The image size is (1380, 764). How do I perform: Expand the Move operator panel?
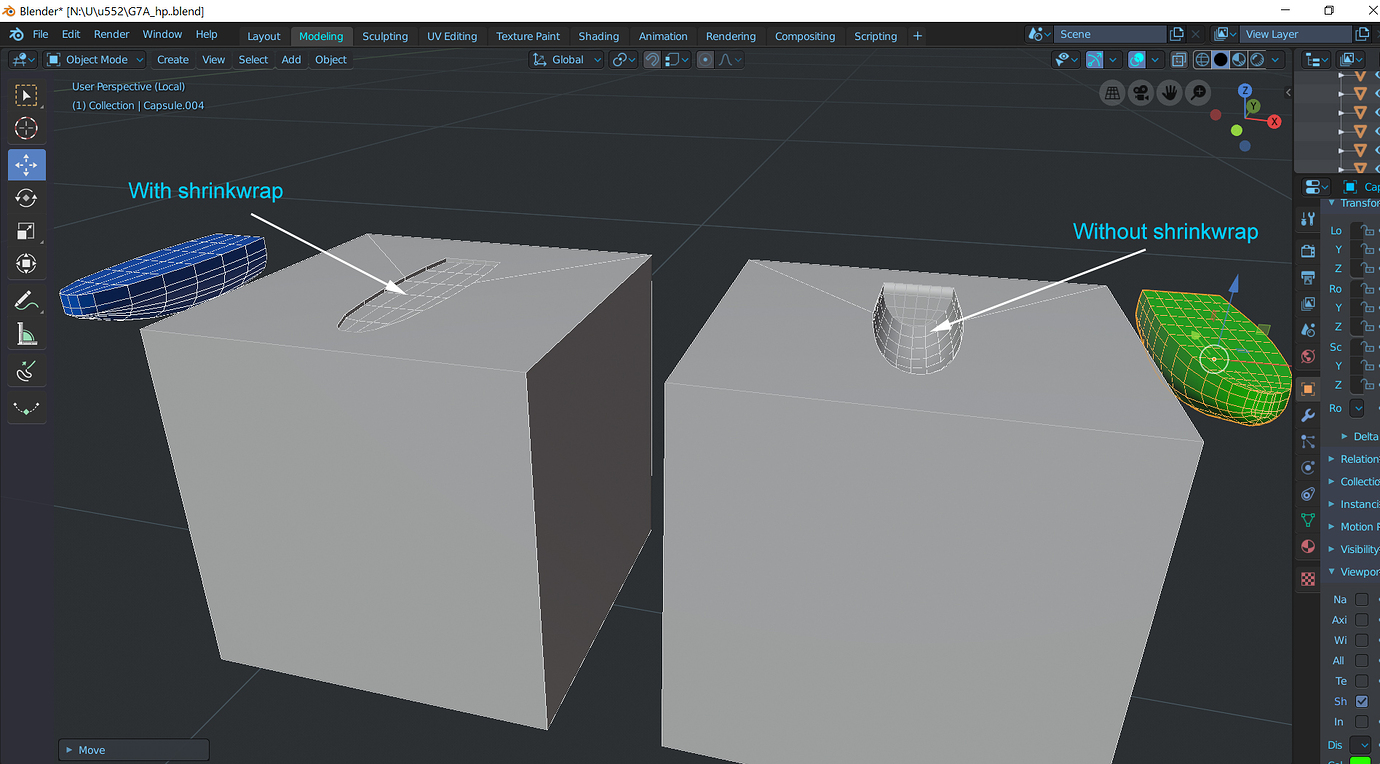(x=134, y=750)
